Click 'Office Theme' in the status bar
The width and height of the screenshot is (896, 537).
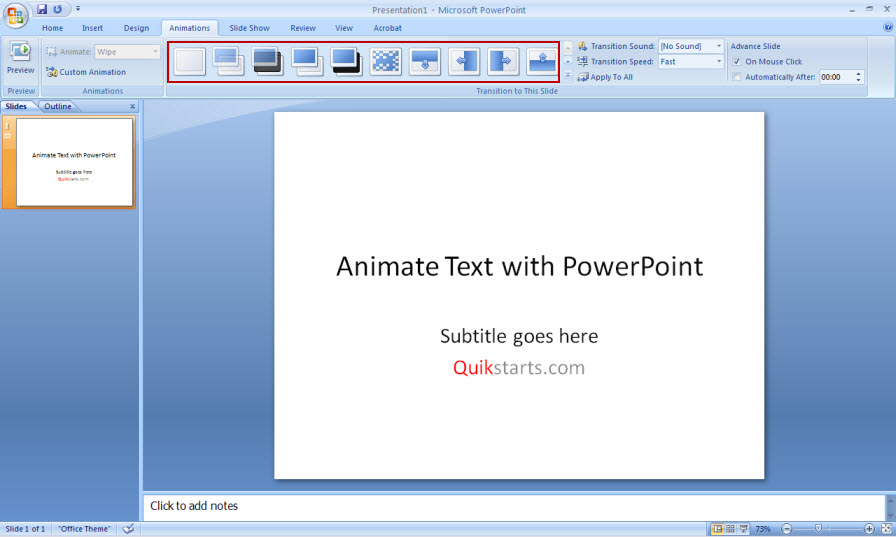tap(85, 529)
